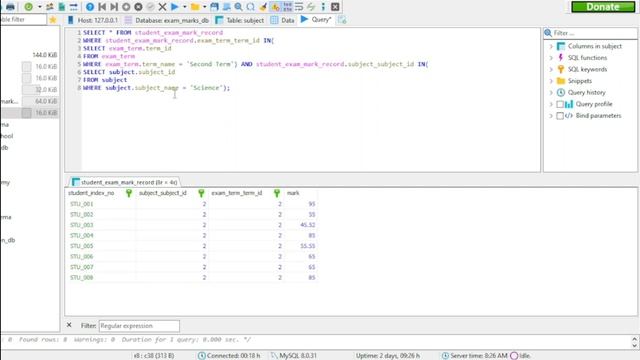This screenshot has width=640, height=360.
Task: Enable the Bind parameters checkbox
Action: pos(560,116)
